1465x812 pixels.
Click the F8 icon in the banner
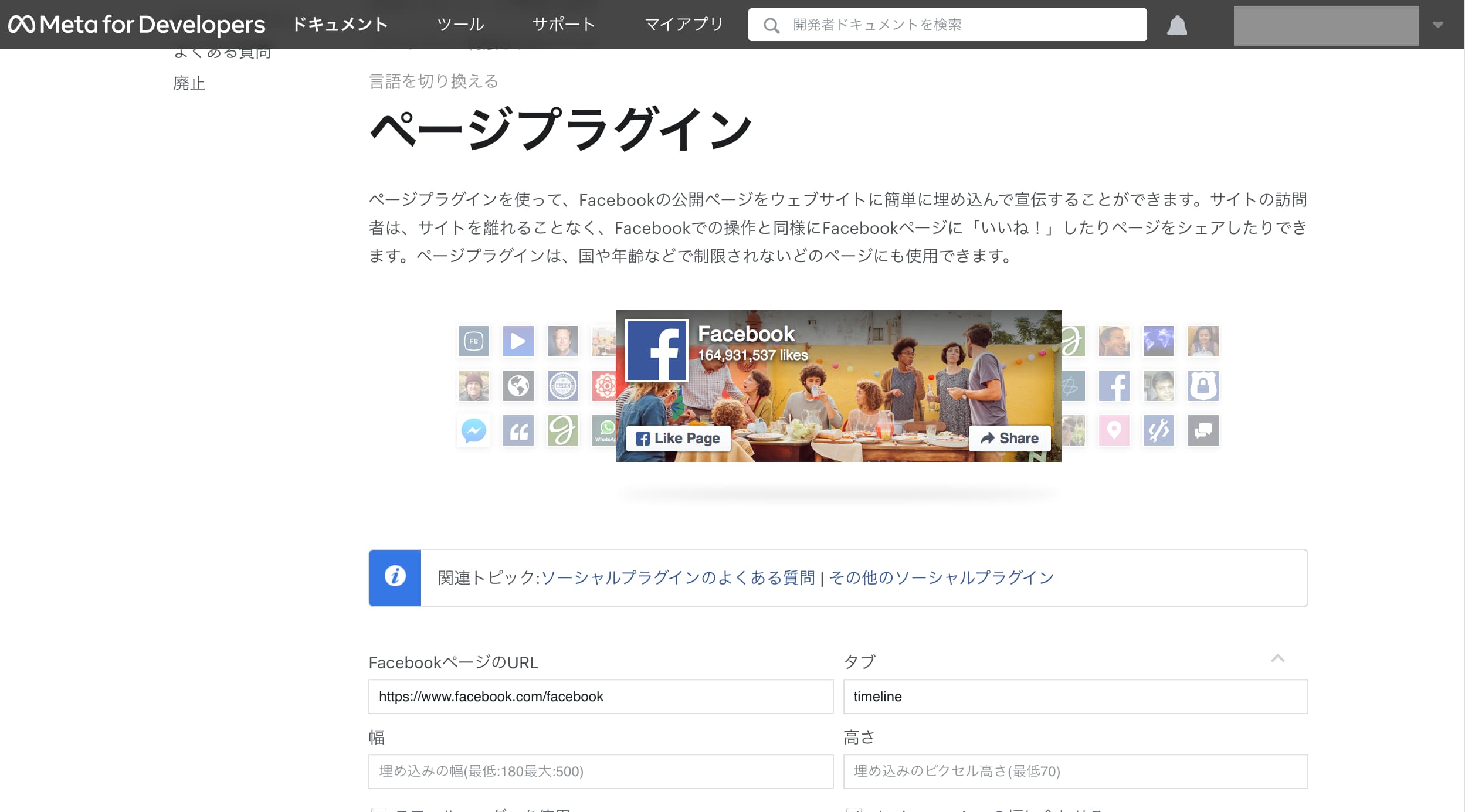point(473,341)
